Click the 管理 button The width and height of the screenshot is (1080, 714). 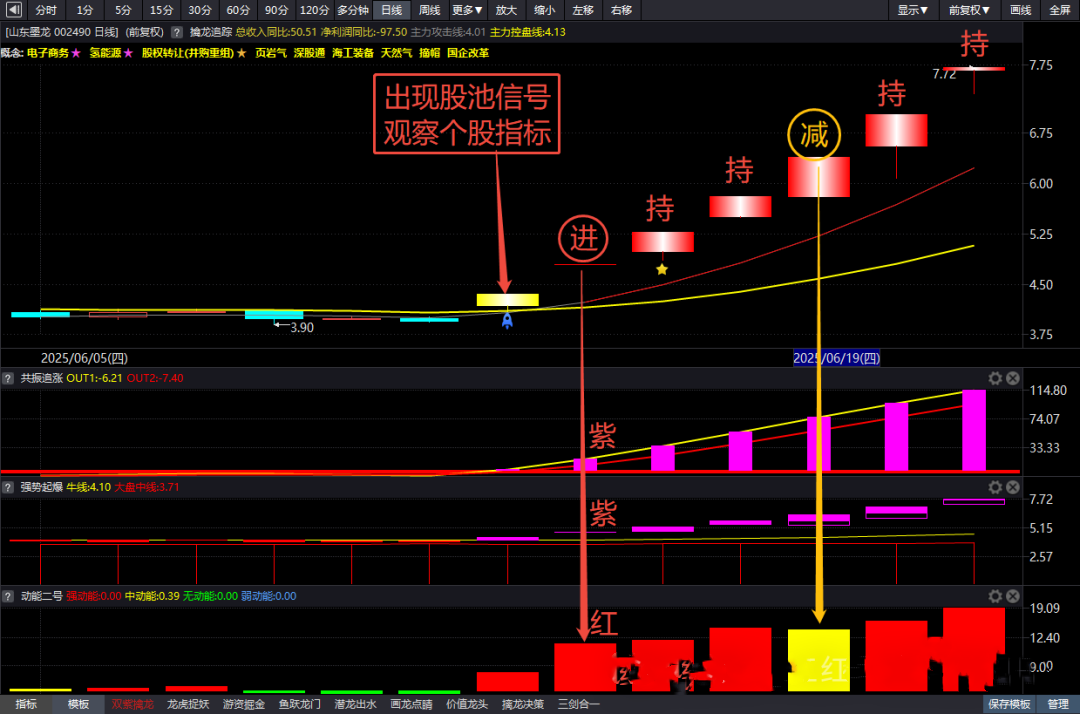[1058, 704]
